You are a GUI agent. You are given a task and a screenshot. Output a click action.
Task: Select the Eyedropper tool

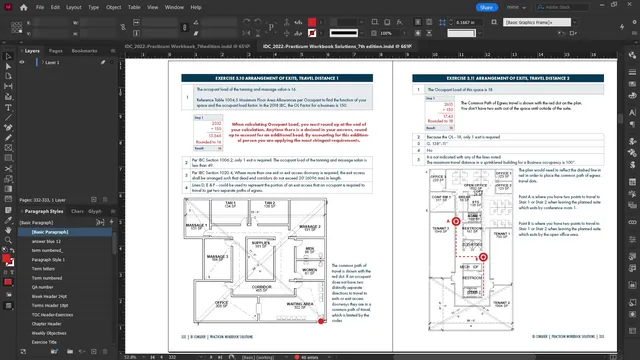(x=8, y=220)
